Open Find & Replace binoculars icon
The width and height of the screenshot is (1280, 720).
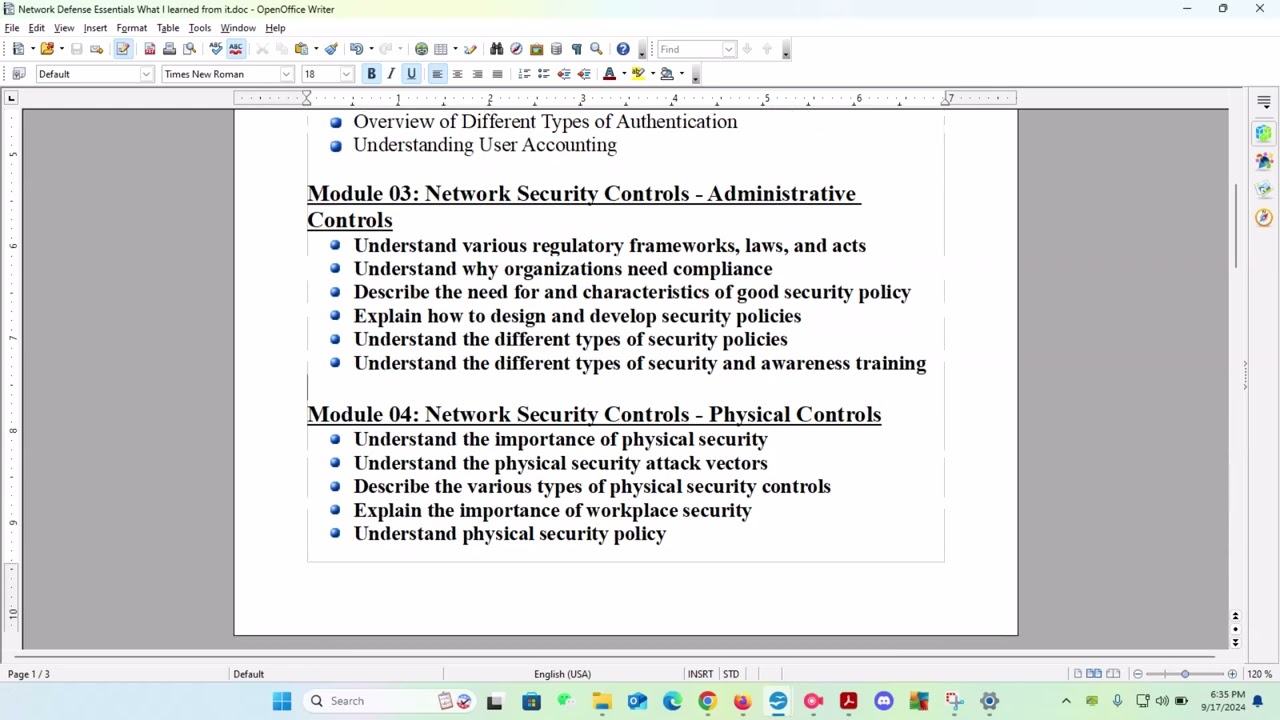[x=497, y=49]
